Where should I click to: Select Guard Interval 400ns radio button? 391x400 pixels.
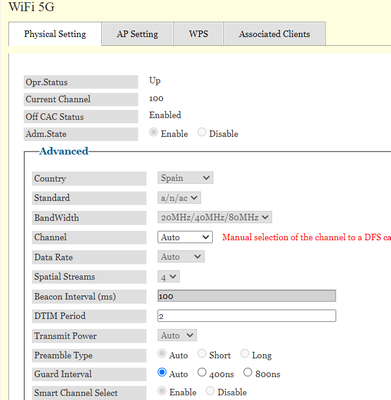click(x=202, y=372)
